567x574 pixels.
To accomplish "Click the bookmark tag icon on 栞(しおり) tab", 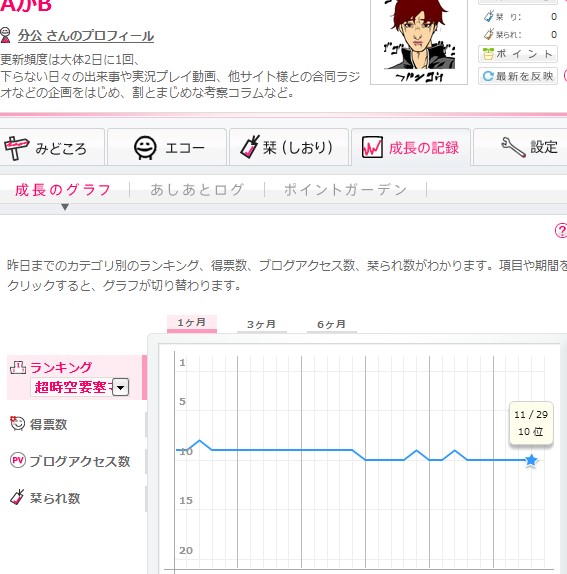I will point(250,147).
